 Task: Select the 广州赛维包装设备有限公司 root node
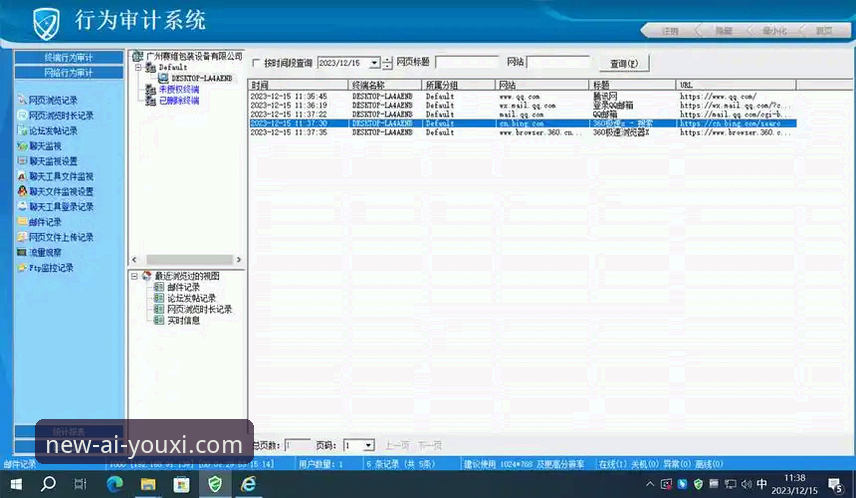tap(193, 56)
